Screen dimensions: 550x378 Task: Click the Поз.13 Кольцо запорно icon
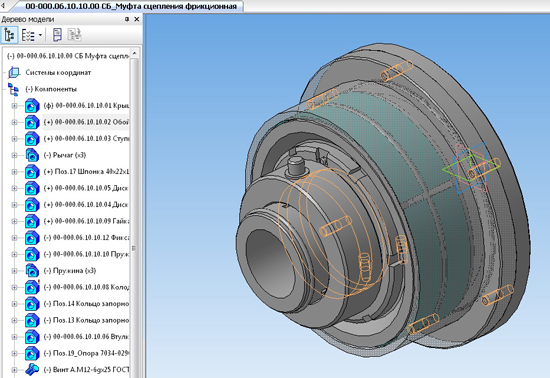[32, 320]
